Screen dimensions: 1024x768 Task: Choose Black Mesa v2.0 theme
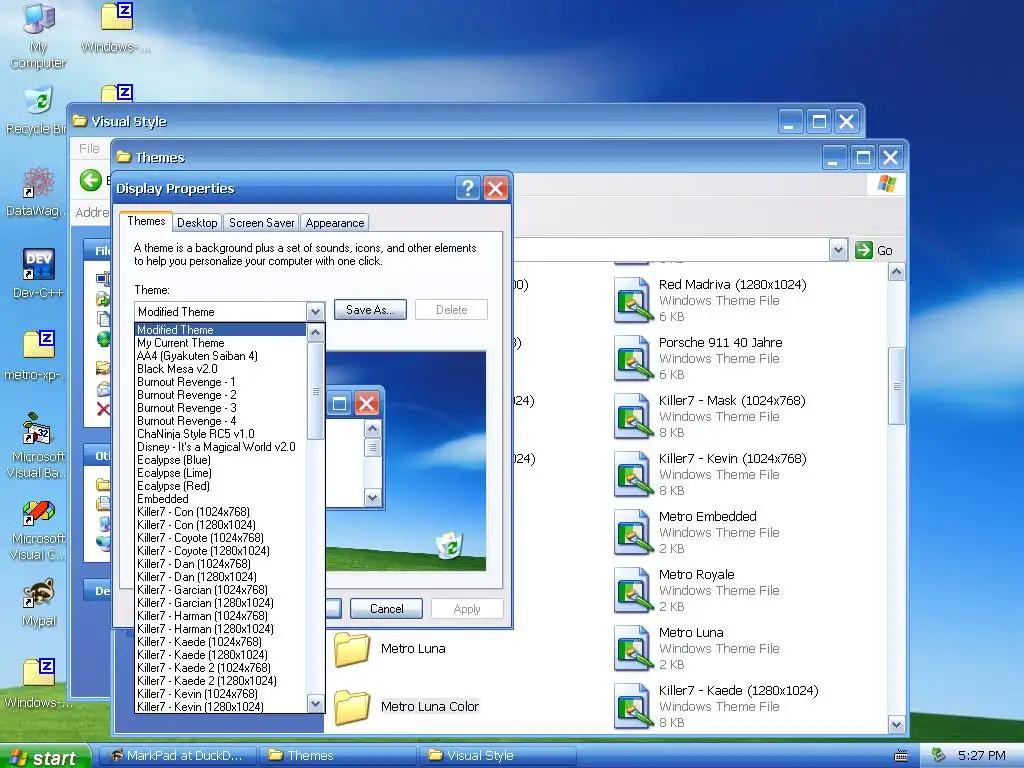pyautogui.click(x=221, y=369)
